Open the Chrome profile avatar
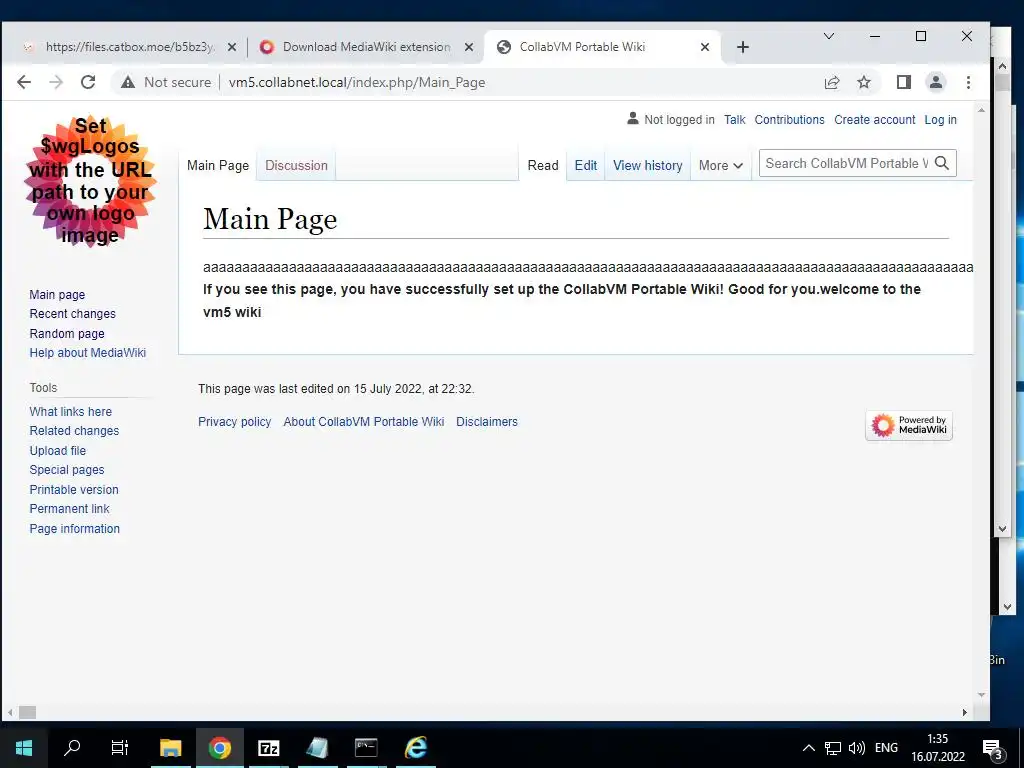This screenshot has width=1024, height=768. 936,82
